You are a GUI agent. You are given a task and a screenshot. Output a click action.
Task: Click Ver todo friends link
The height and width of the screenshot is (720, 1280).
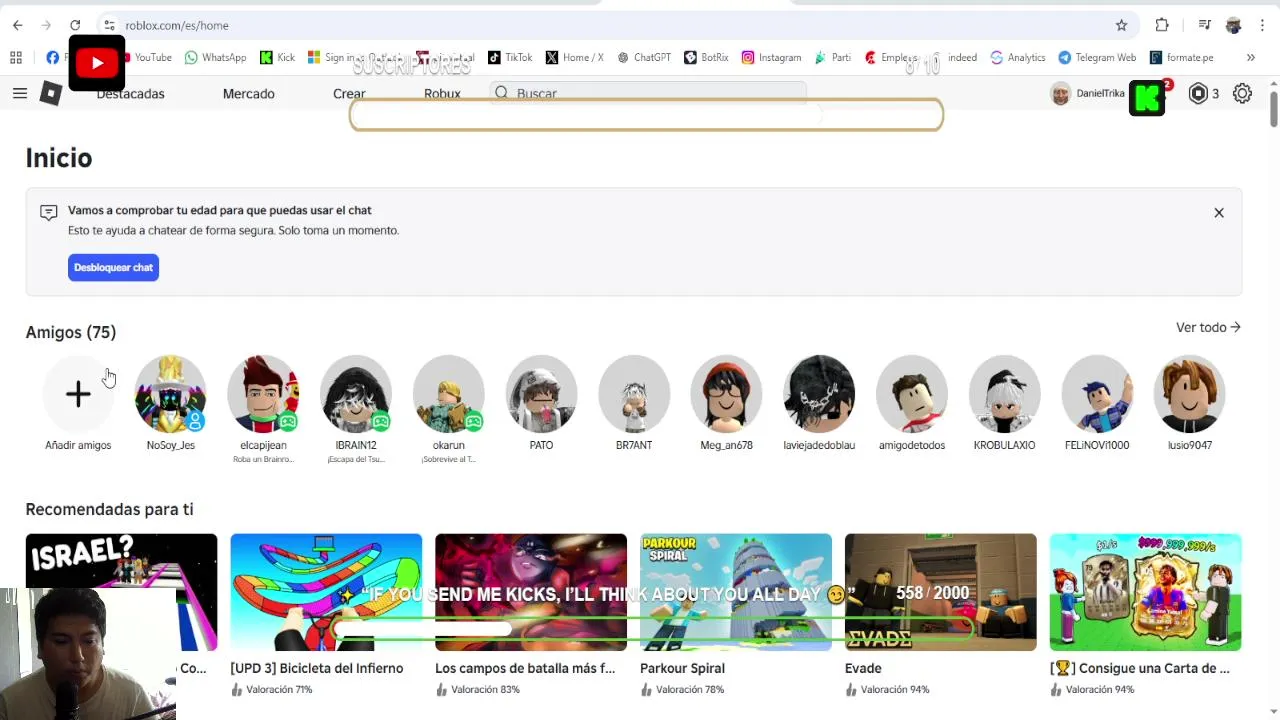coord(1208,327)
